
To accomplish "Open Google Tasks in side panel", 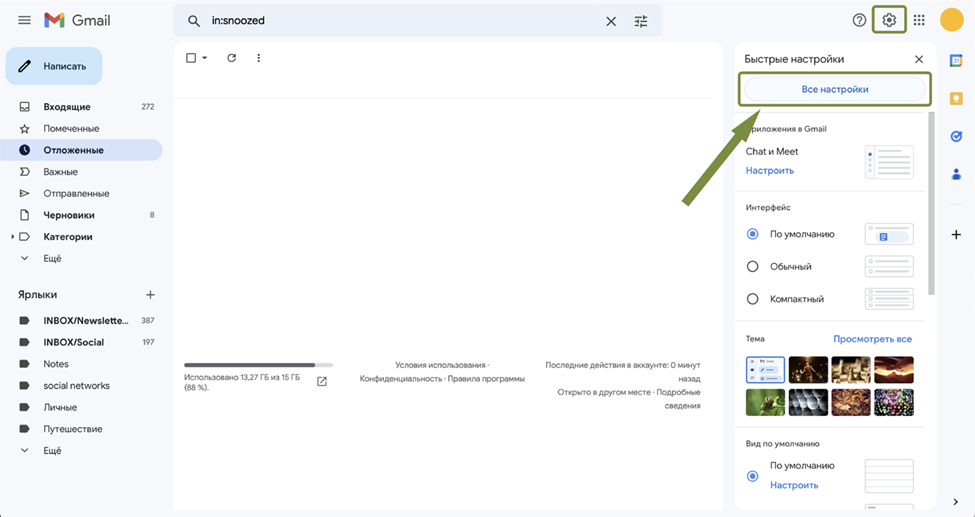I will pos(956,136).
